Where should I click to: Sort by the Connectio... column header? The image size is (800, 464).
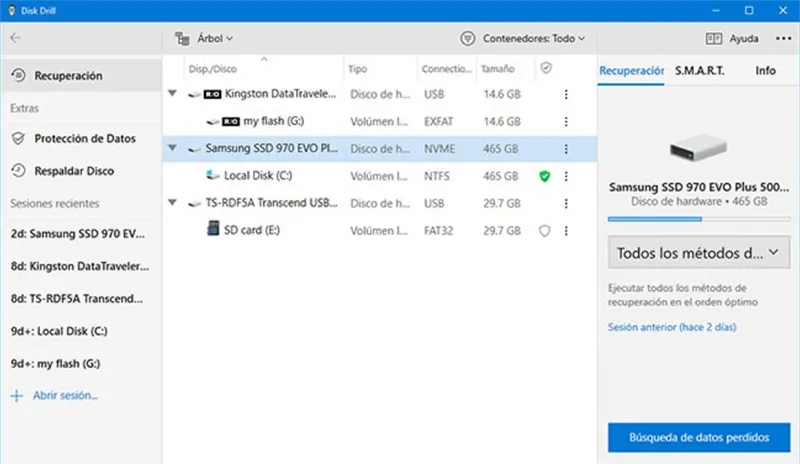(x=446, y=69)
